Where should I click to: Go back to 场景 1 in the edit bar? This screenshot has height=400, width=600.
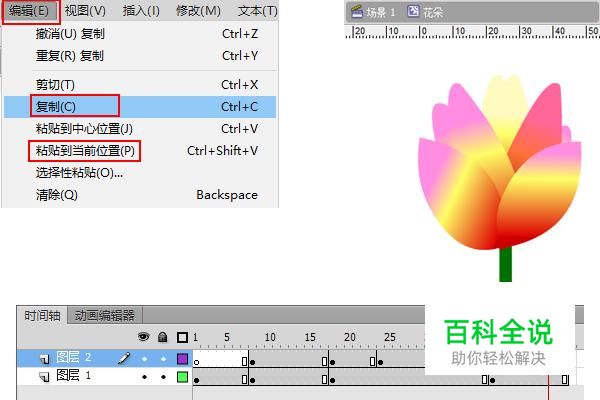coord(380,13)
